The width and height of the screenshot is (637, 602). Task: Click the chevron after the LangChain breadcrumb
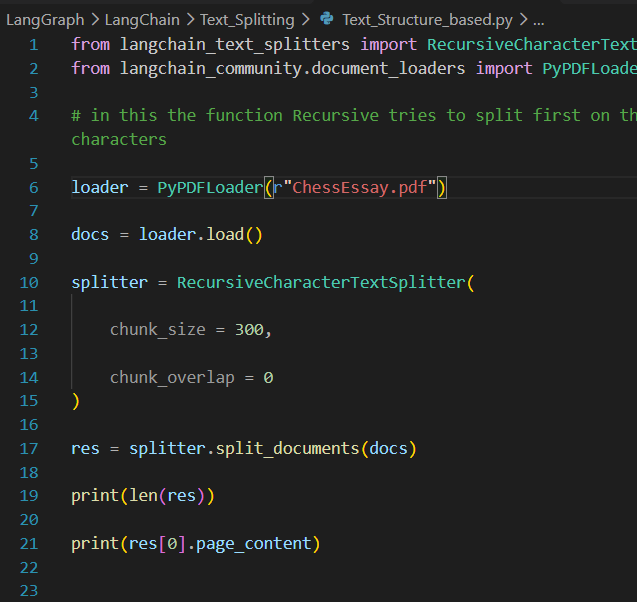click(x=190, y=20)
